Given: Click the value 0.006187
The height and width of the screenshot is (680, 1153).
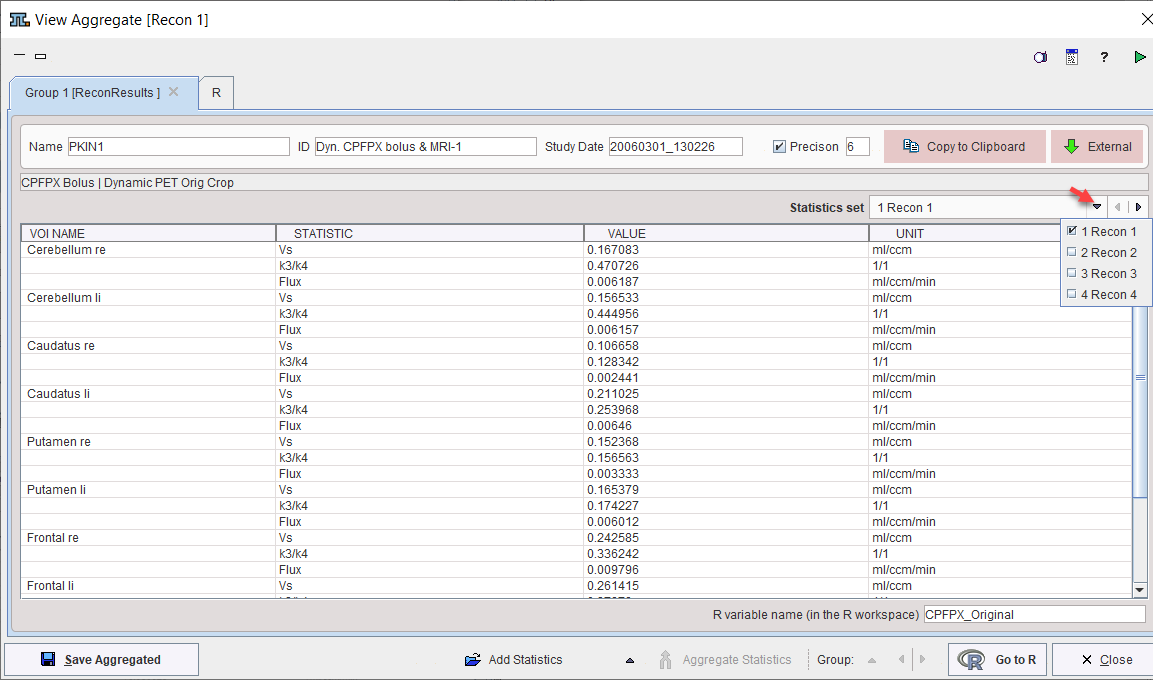Looking at the screenshot, I should [x=613, y=282].
